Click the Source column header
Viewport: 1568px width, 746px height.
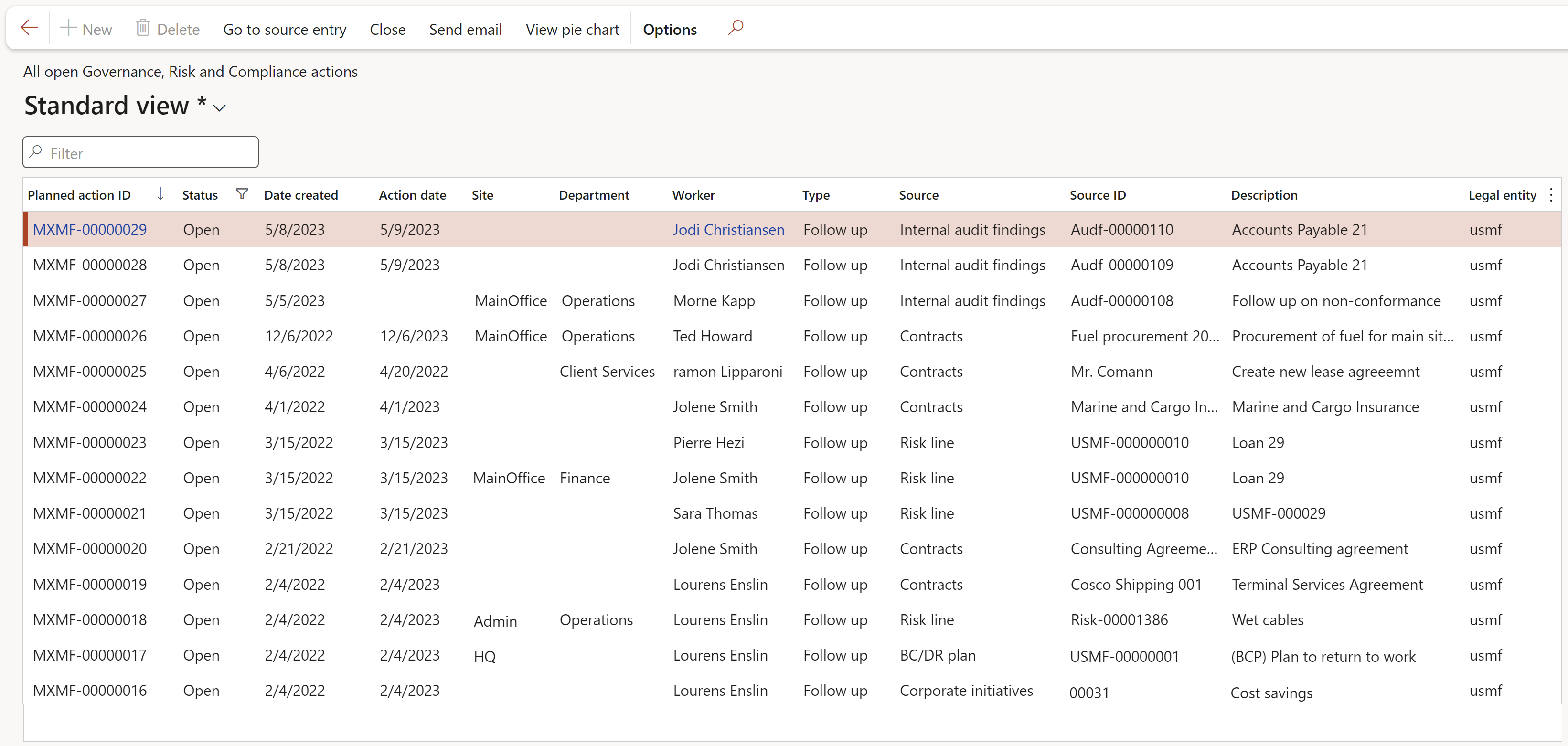[918, 195]
